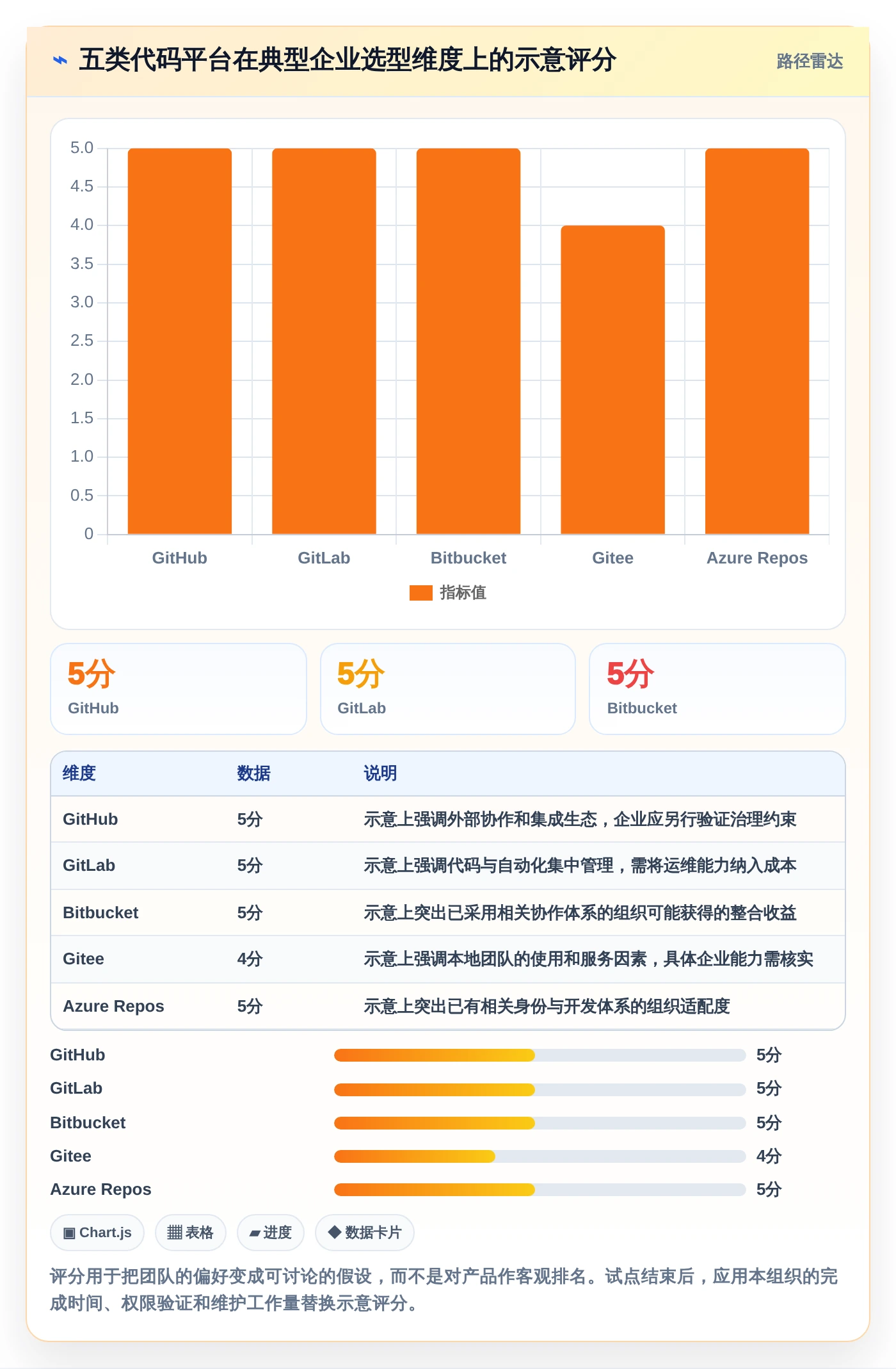
Task: Open the GitHub 5分 data card
Action: (179, 689)
